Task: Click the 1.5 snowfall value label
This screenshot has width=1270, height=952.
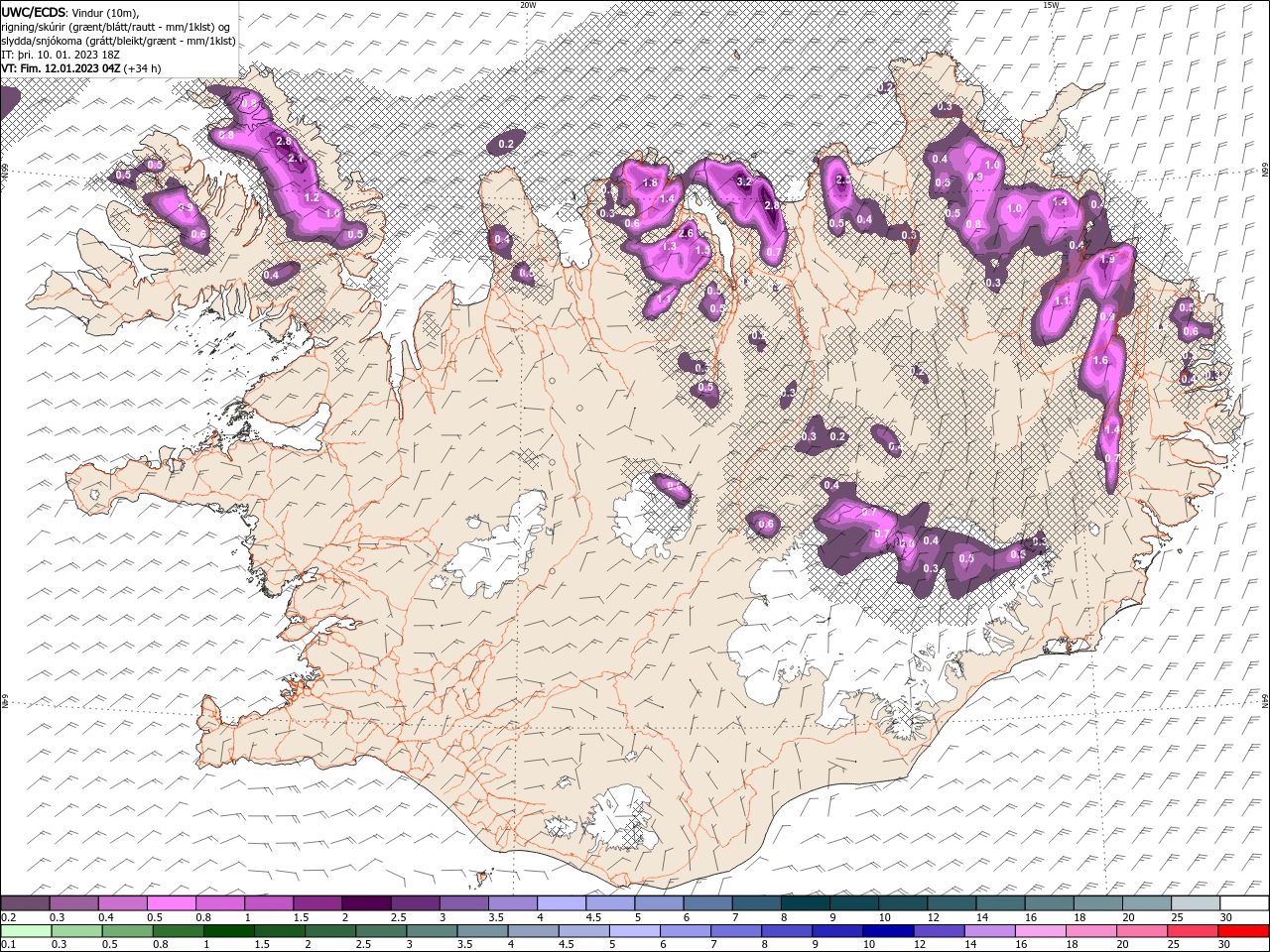Action: (702, 251)
